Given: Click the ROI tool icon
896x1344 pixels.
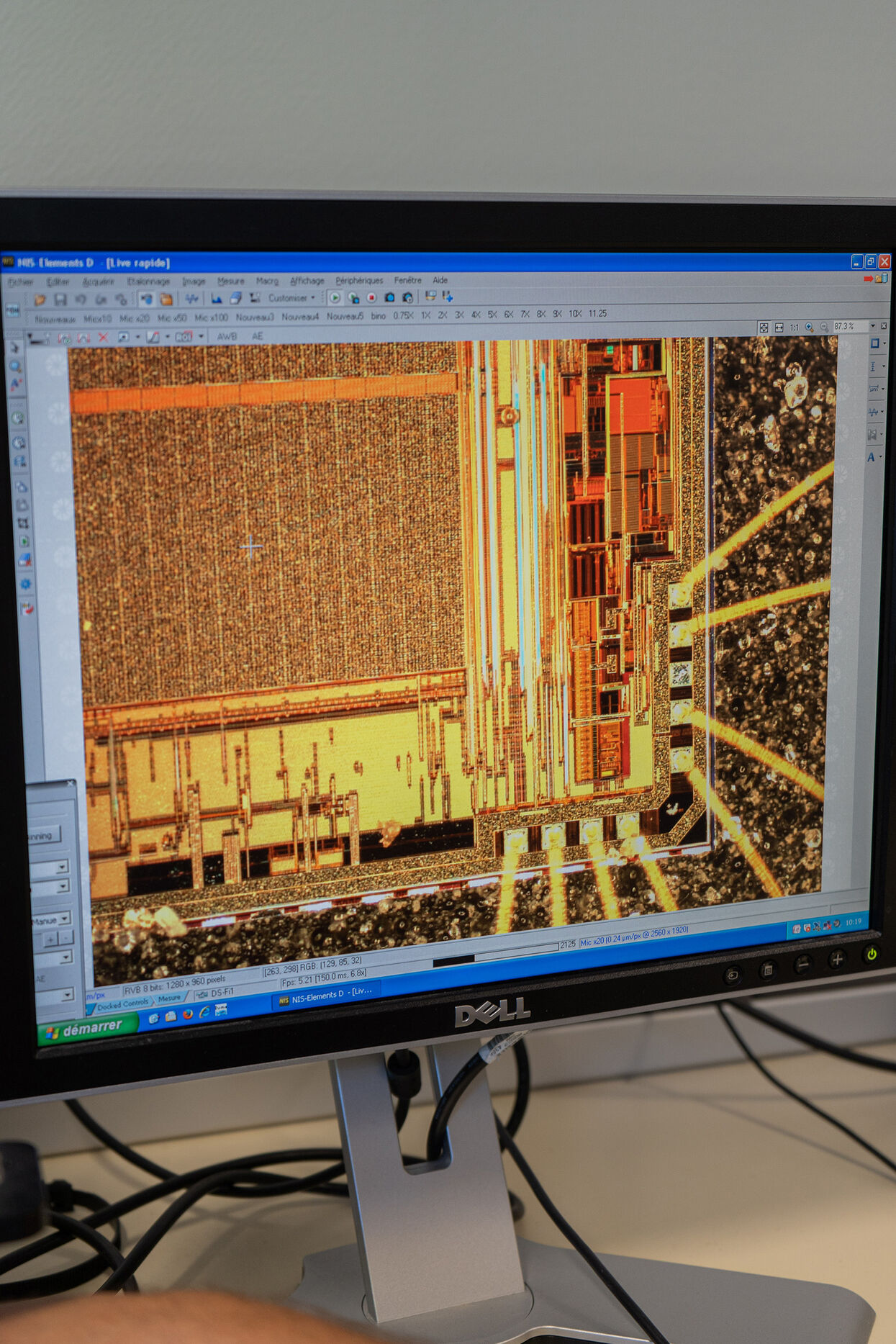Looking at the screenshot, I should click(184, 337).
